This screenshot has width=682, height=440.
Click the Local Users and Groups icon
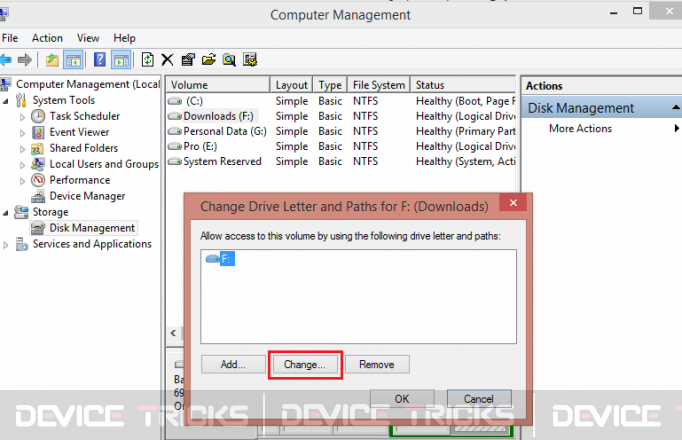click(x=38, y=164)
